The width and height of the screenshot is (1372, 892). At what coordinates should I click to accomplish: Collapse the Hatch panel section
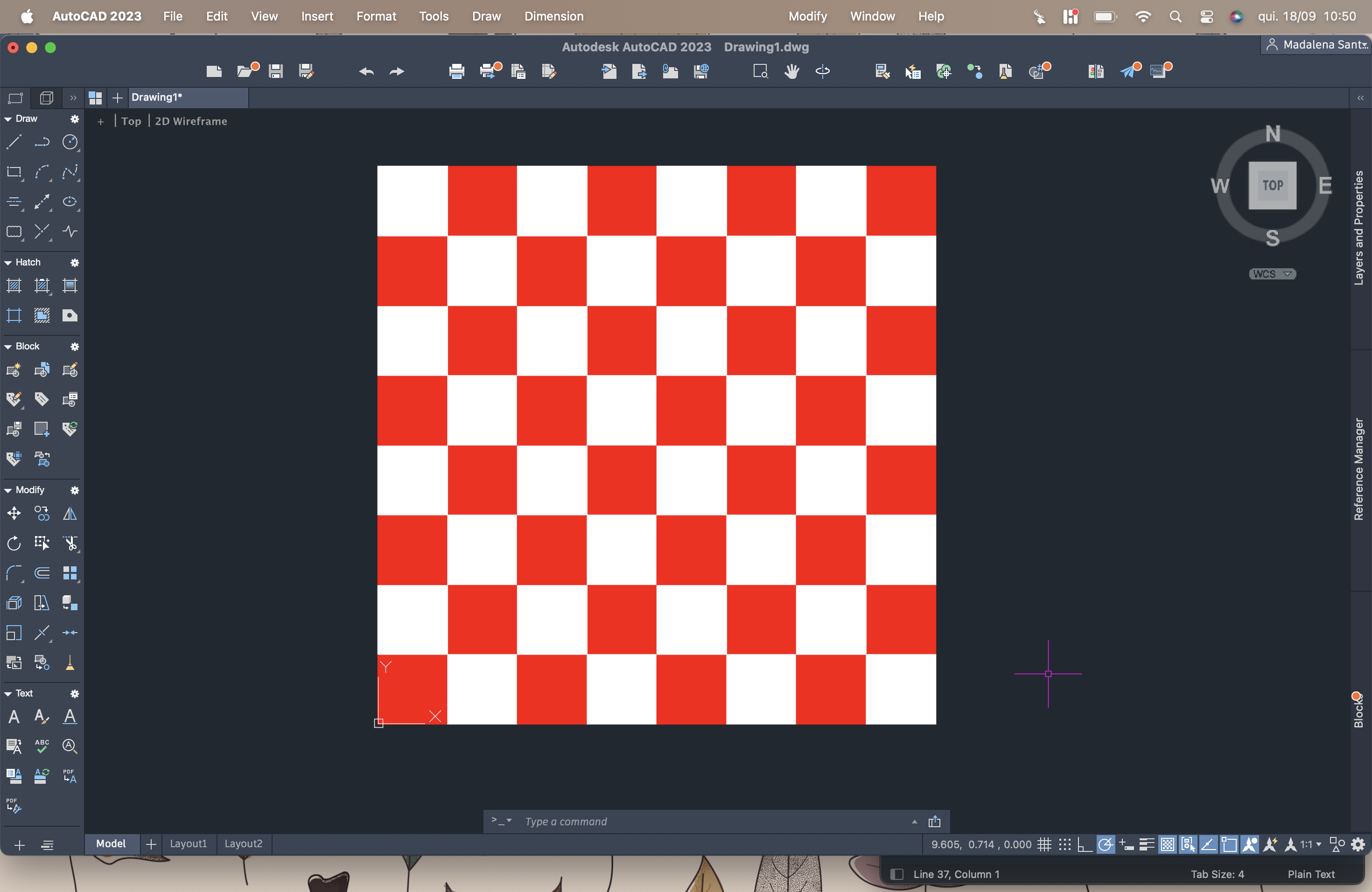tap(8, 263)
